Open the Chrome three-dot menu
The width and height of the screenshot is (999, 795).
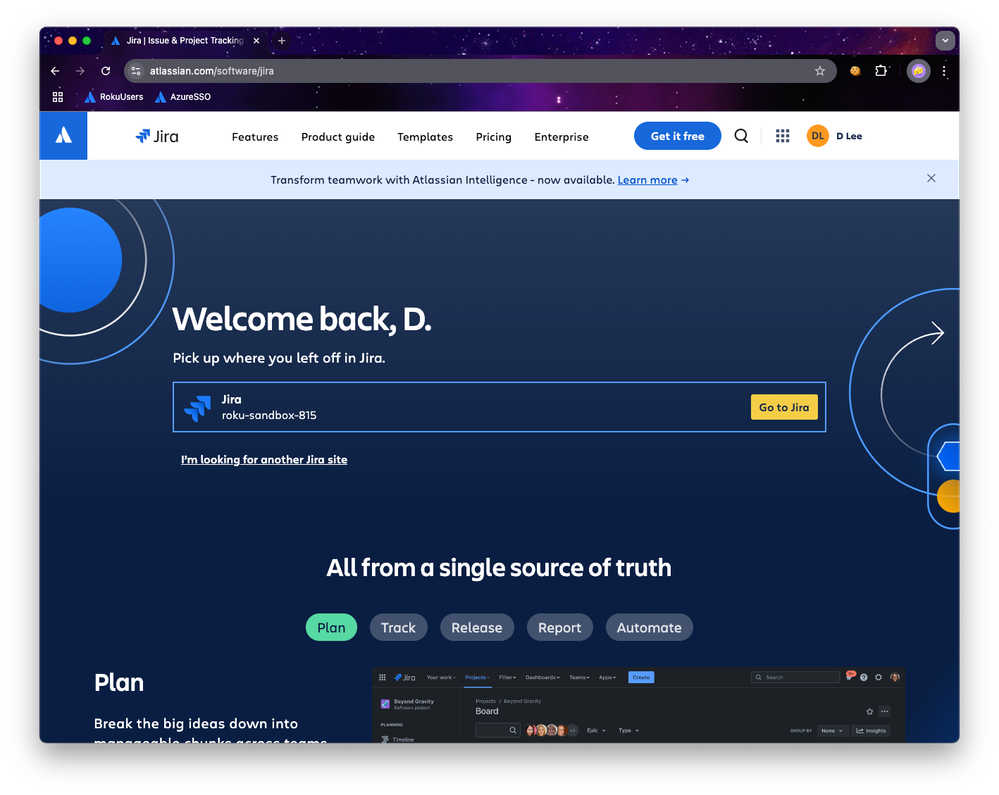944,71
